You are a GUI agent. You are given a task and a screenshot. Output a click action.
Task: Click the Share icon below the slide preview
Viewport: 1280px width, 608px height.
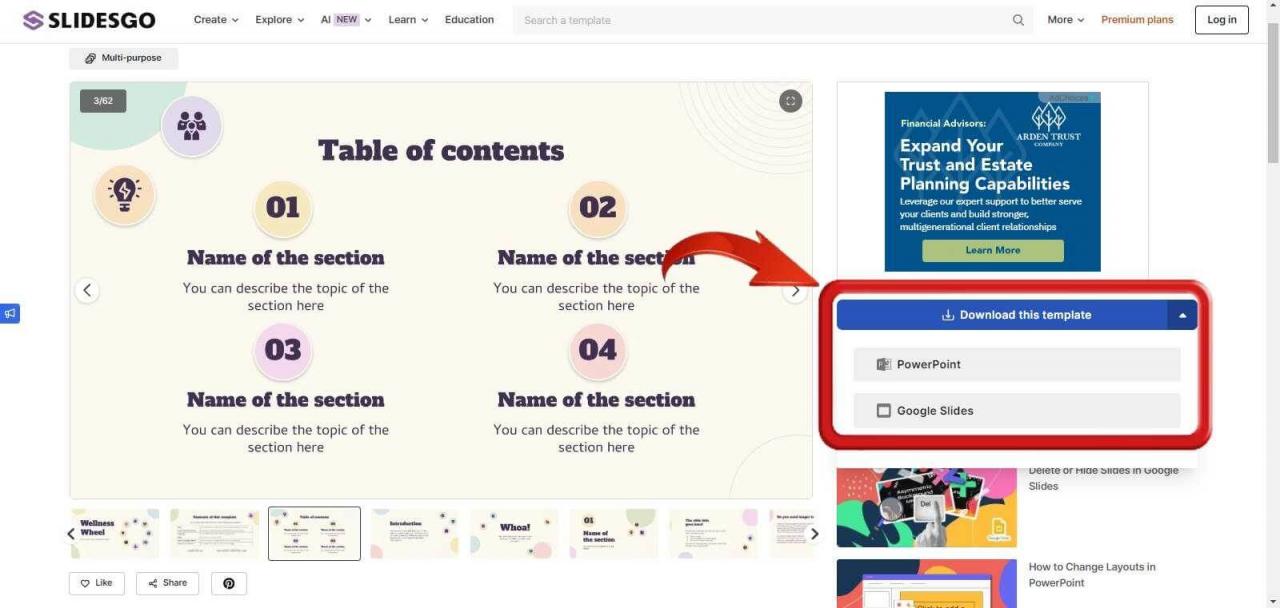pos(154,583)
